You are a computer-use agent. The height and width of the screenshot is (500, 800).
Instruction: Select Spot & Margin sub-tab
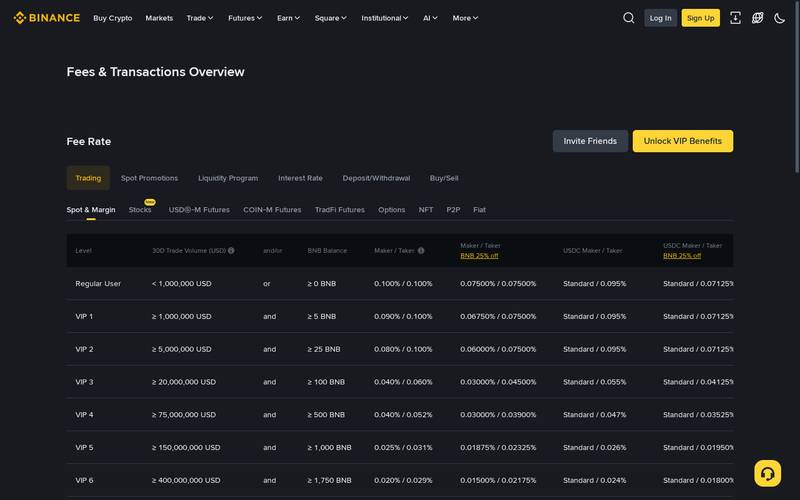coord(91,210)
